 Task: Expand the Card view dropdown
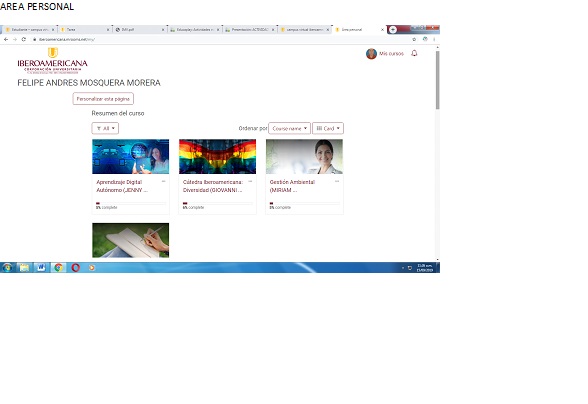click(328, 128)
